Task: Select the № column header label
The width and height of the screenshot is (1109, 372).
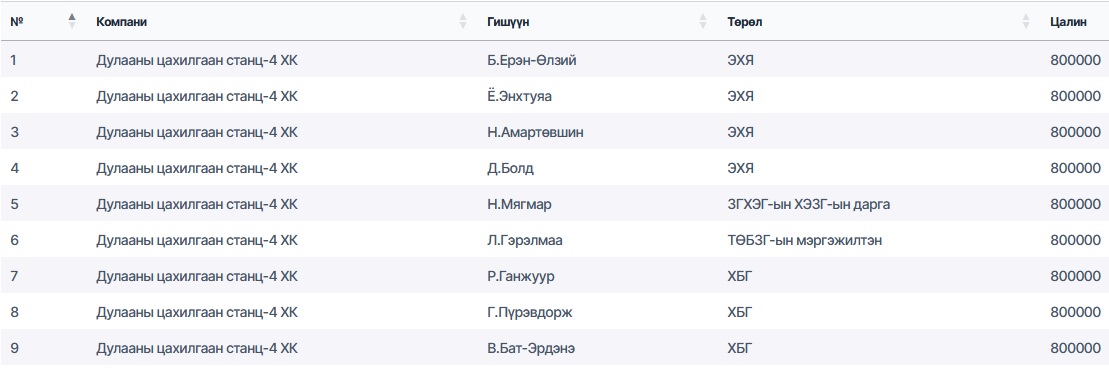Action: (x=17, y=22)
